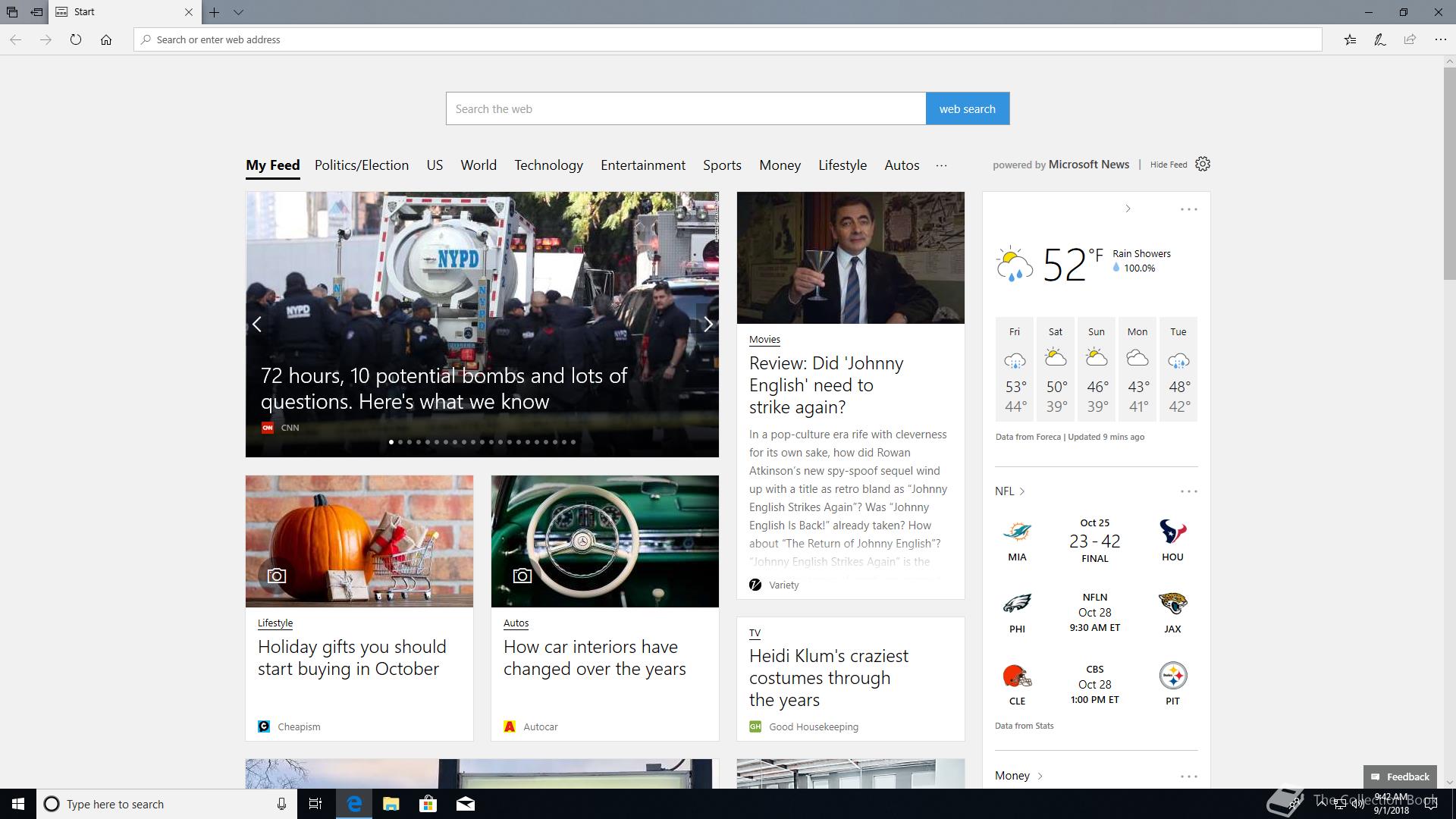
Task: Select the Add notes pen icon
Action: (1380, 39)
